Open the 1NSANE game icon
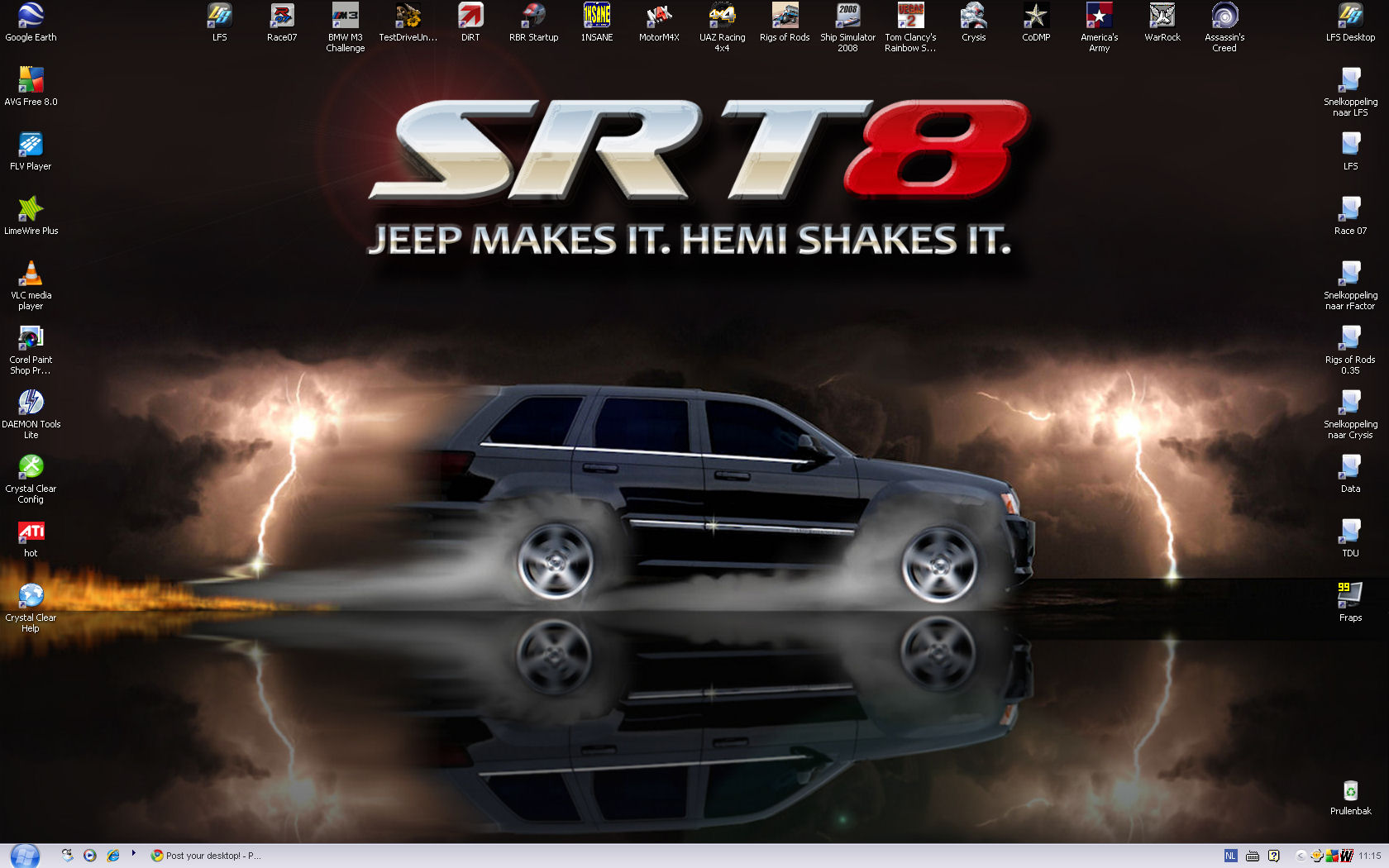 [596, 22]
